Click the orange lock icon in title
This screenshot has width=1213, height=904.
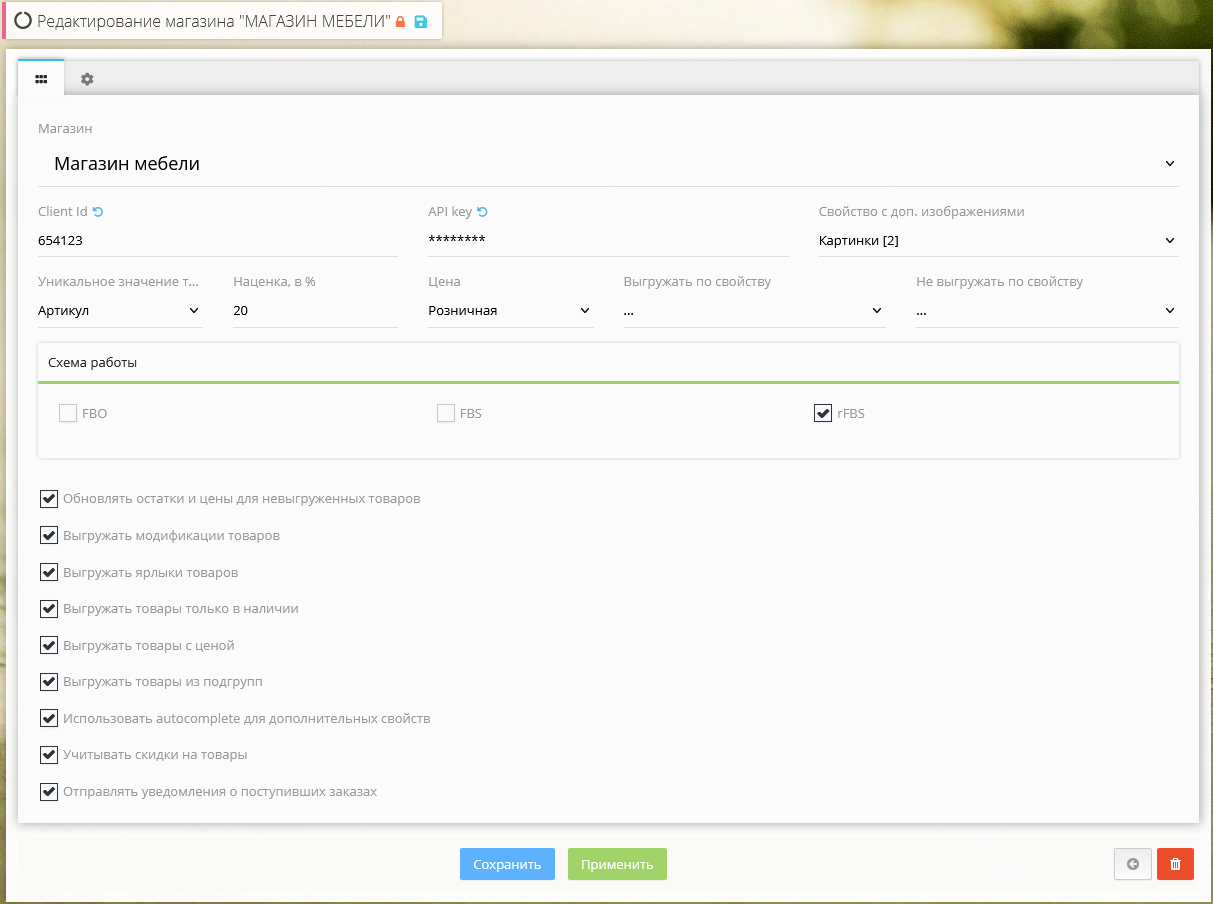coord(401,22)
